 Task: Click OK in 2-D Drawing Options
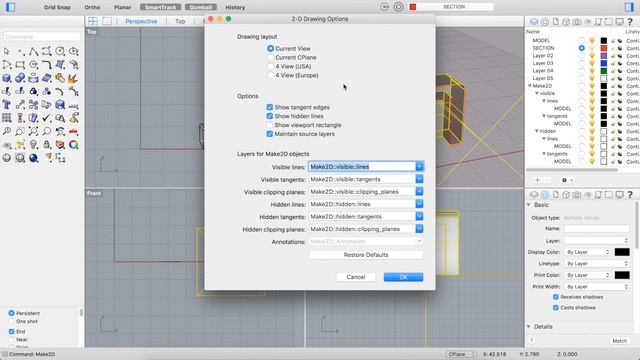click(403, 277)
